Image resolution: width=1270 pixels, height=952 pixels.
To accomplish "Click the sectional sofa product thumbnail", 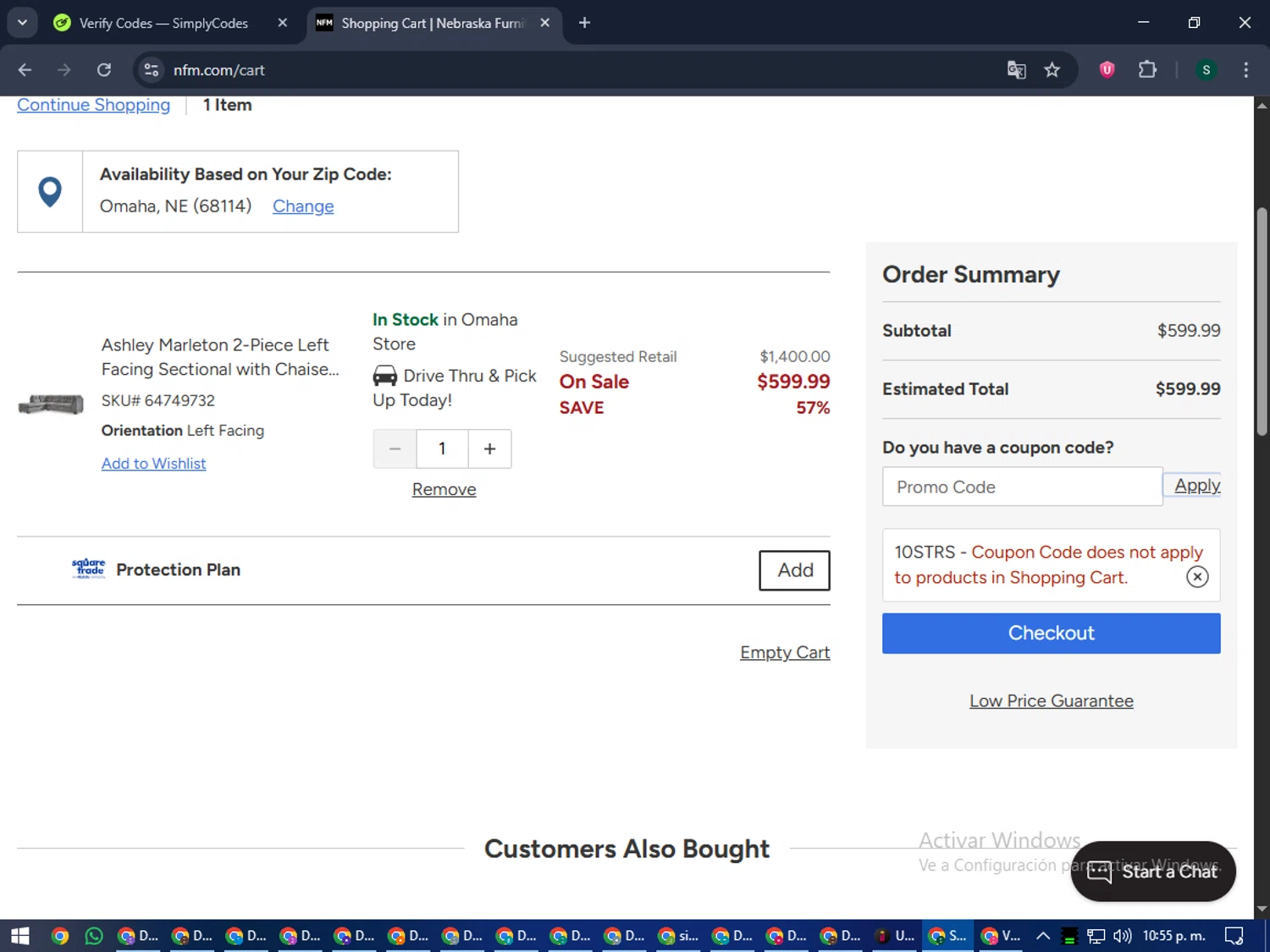I will click(51, 404).
